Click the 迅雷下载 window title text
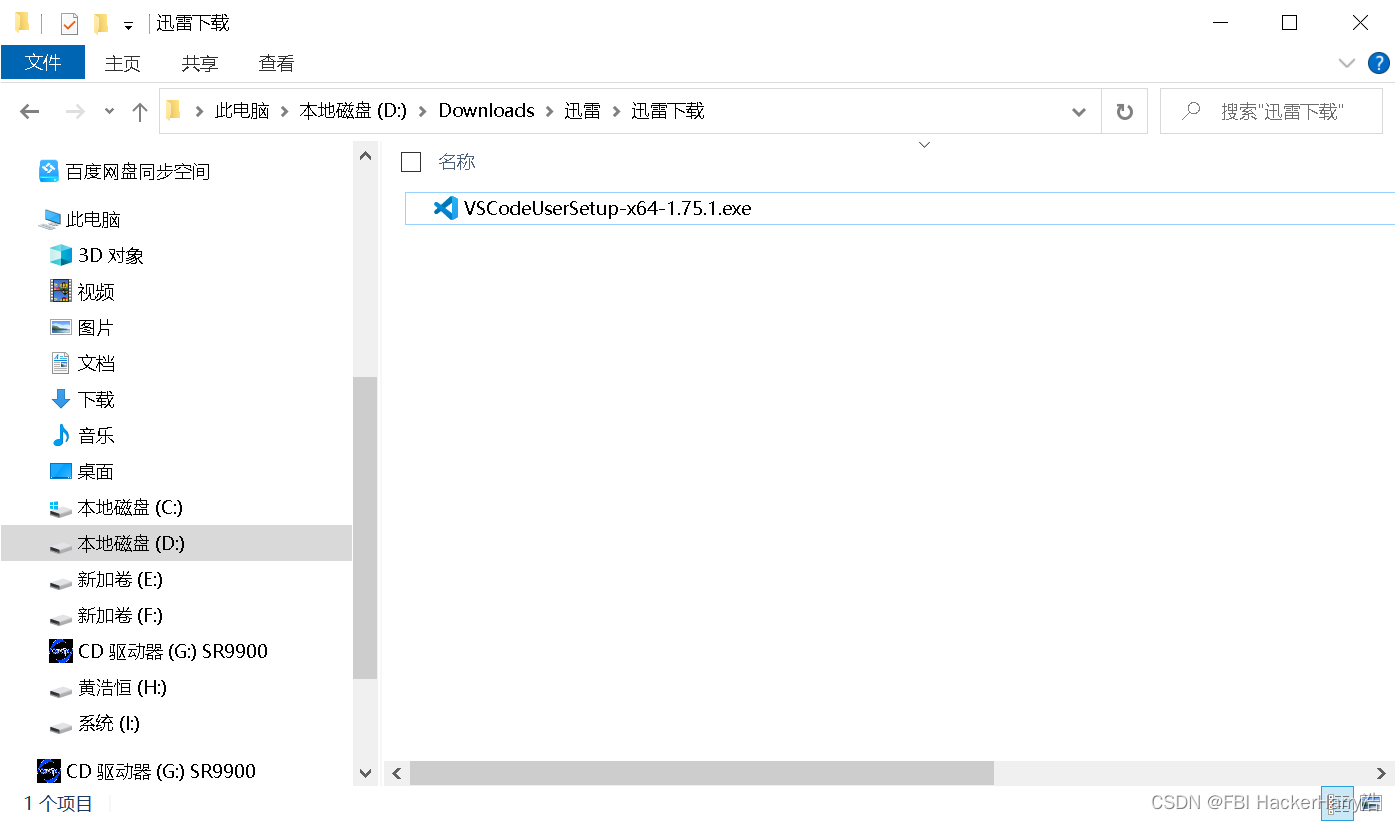This screenshot has height=822, width=1396. click(193, 23)
